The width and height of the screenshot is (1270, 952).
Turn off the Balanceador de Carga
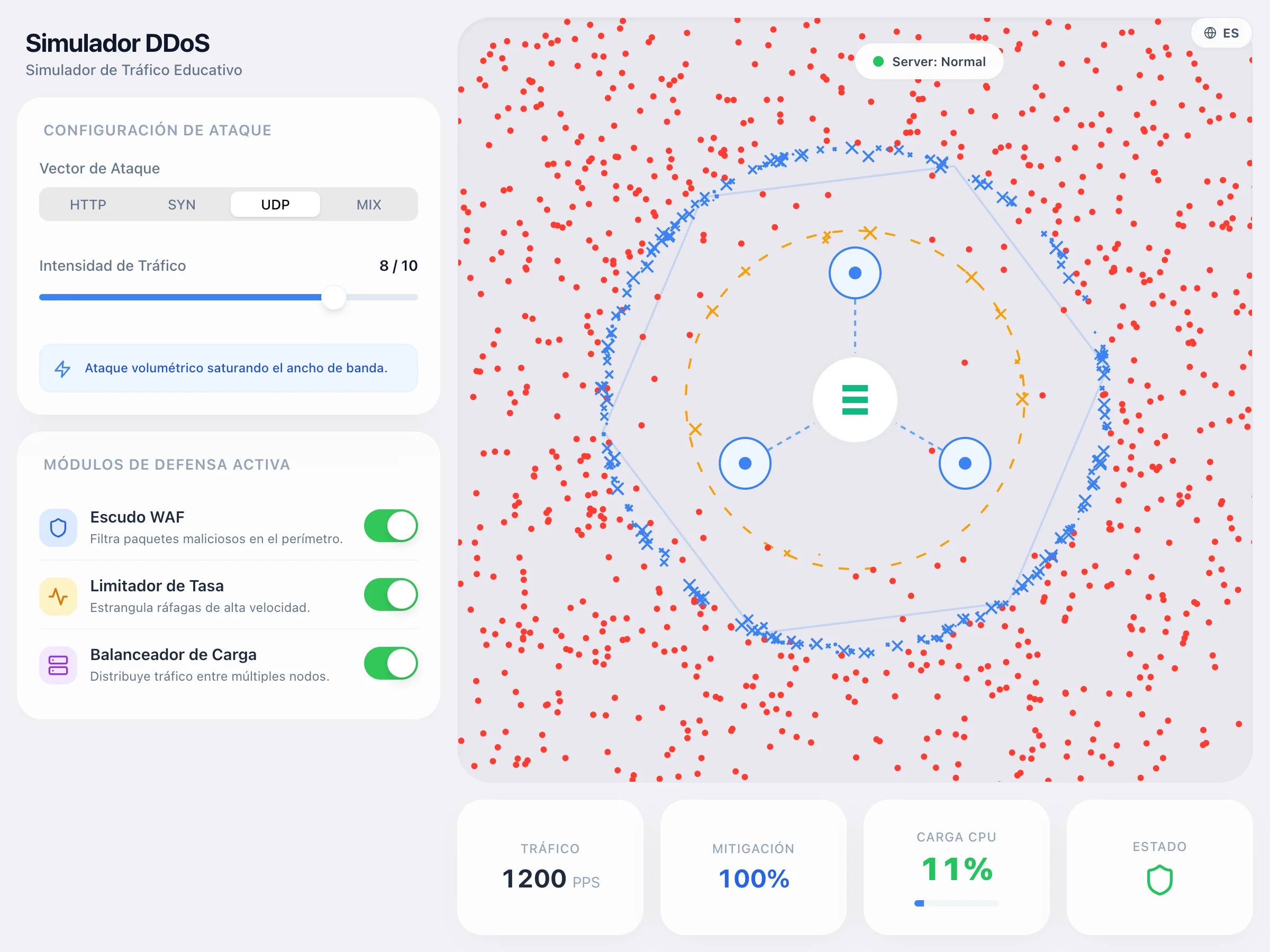click(391, 663)
